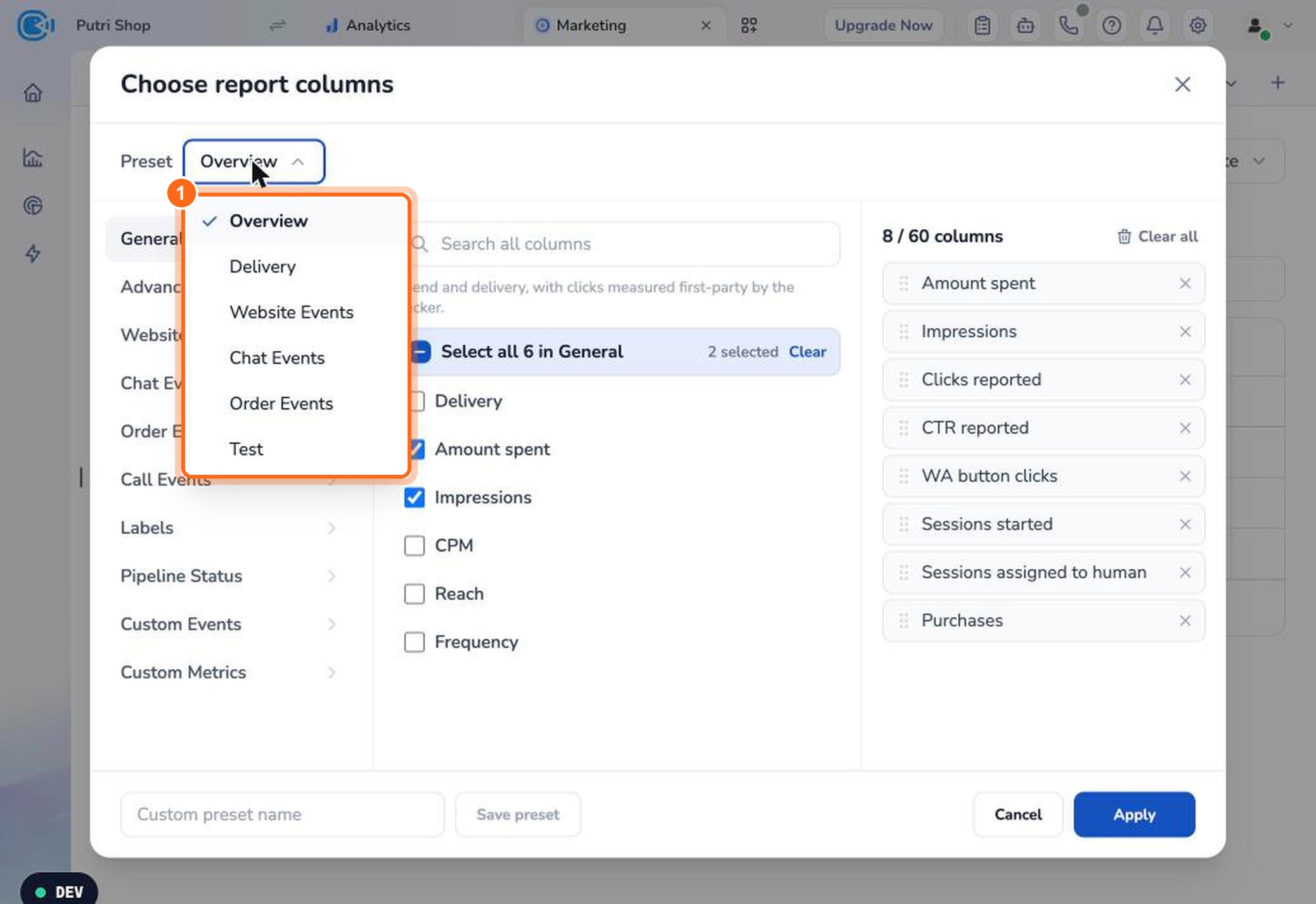Enable the Frequency column checkbox
The height and width of the screenshot is (904, 1316).
point(415,642)
